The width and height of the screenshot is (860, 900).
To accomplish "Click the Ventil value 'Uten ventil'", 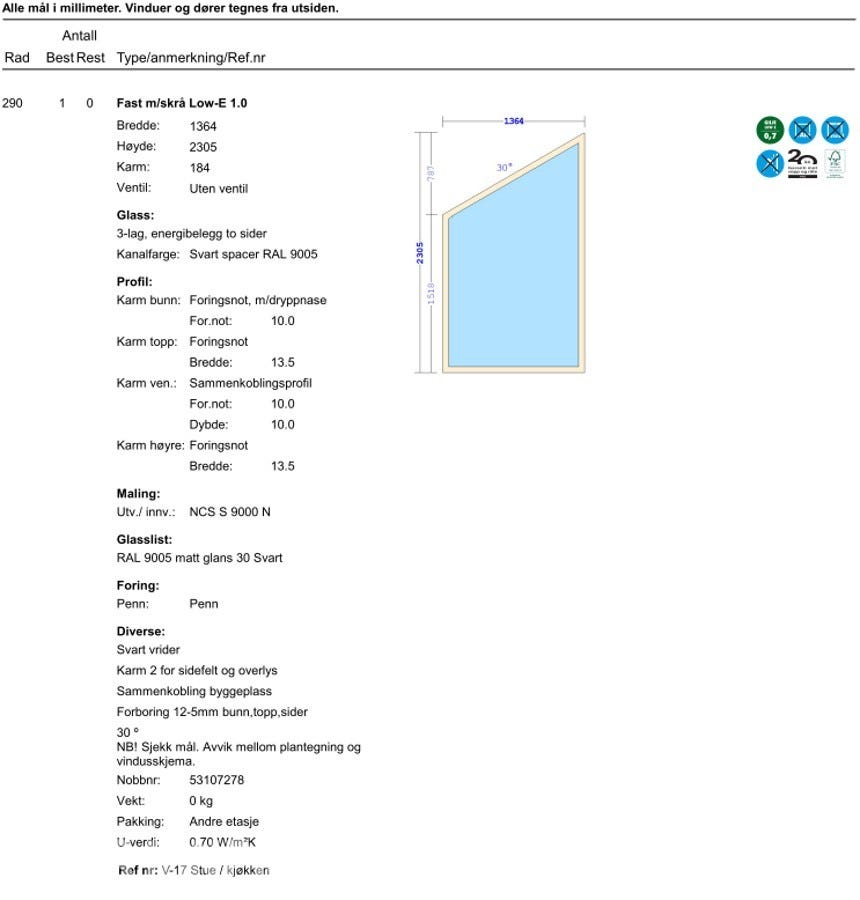I will point(219,188).
